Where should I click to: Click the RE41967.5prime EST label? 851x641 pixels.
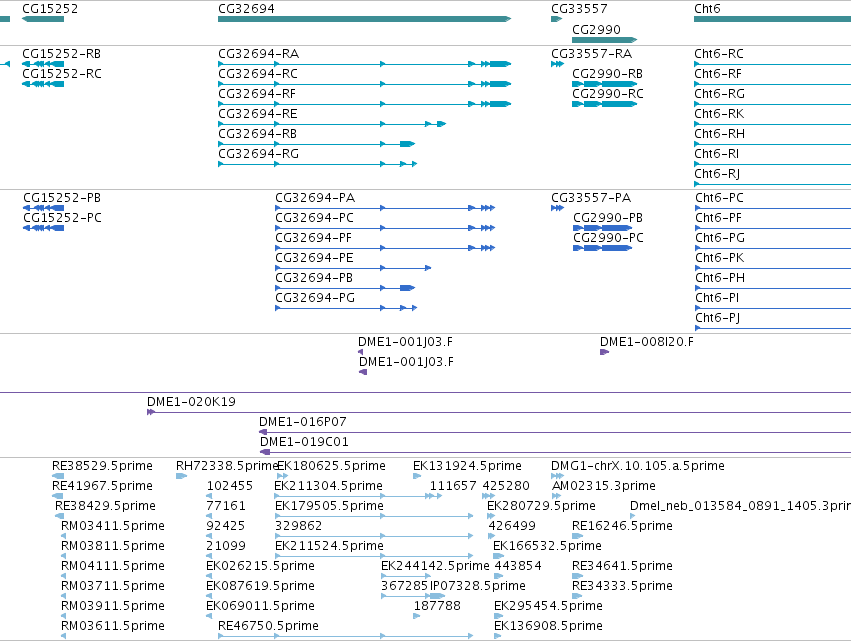tap(102, 486)
